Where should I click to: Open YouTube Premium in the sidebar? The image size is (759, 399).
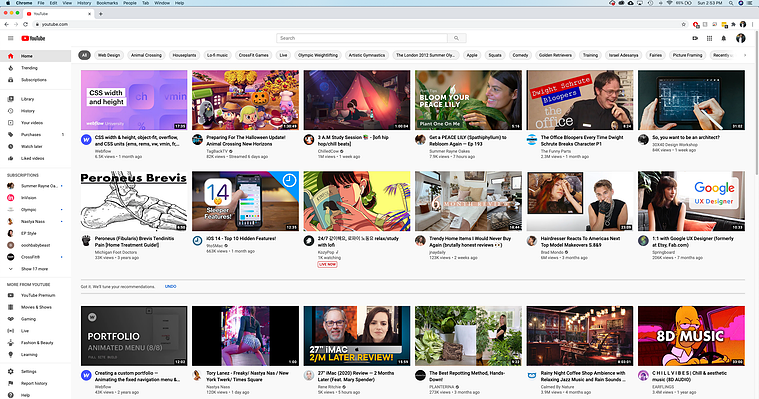coord(35,295)
